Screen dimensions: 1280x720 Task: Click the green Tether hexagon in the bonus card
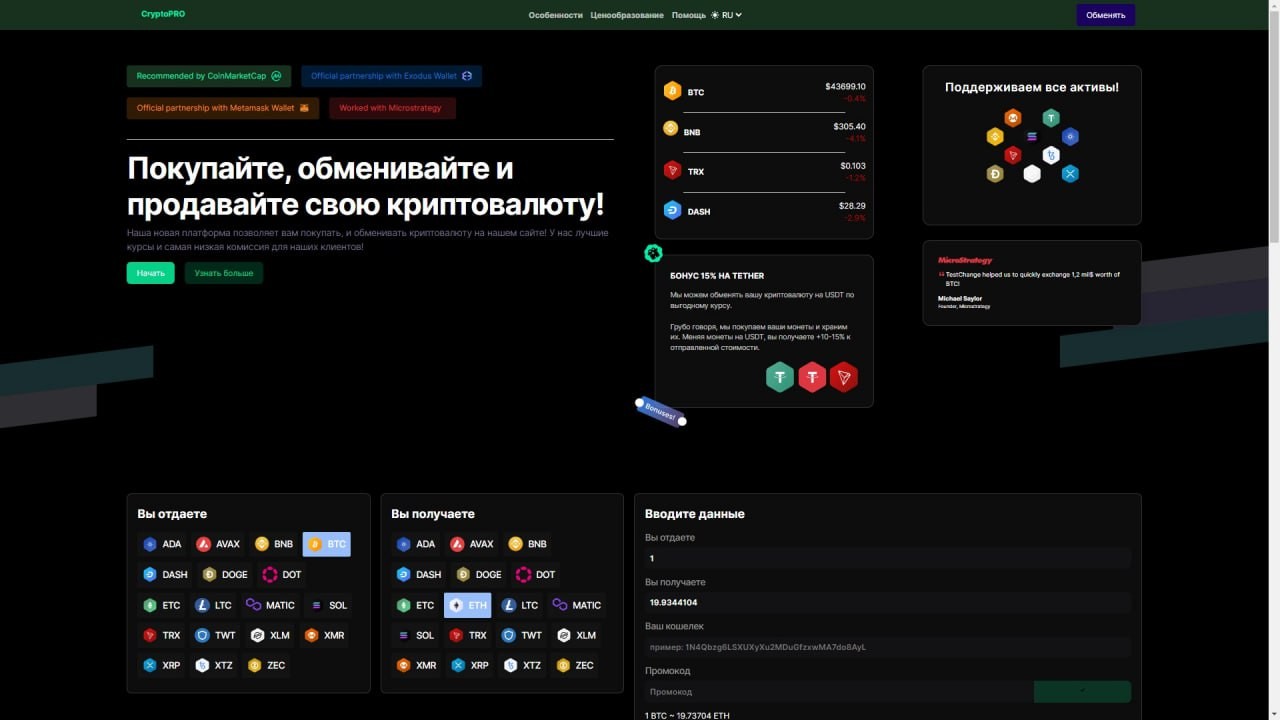pos(780,377)
